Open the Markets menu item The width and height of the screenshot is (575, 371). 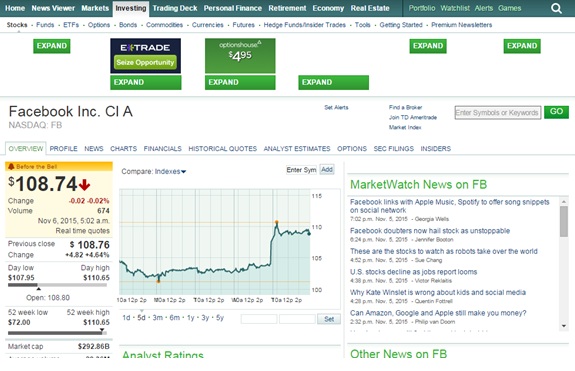tap(95, 8)
